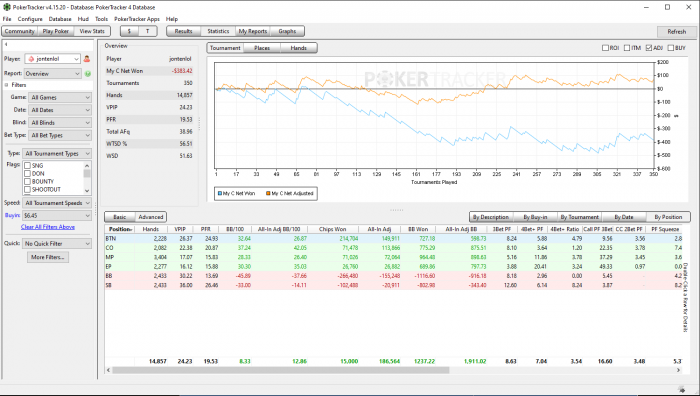Viewport: 700px width, 396px height.
Task: Click the green report help icon
Action: [x=88, y=74]
